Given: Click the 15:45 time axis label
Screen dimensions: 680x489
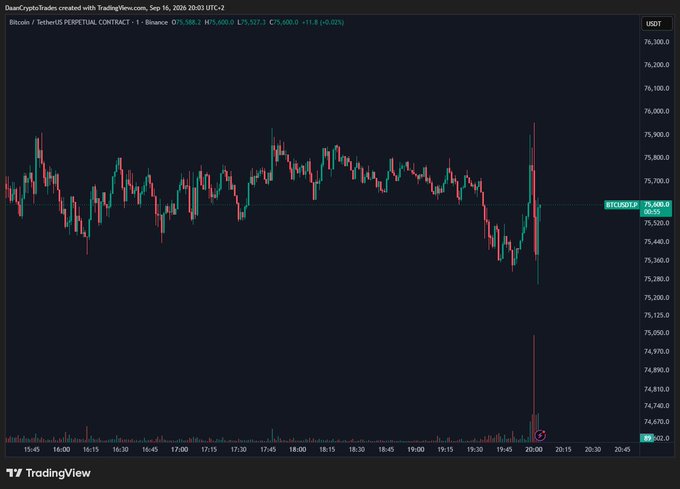Looking at the screenshot, I should (32, 450).
